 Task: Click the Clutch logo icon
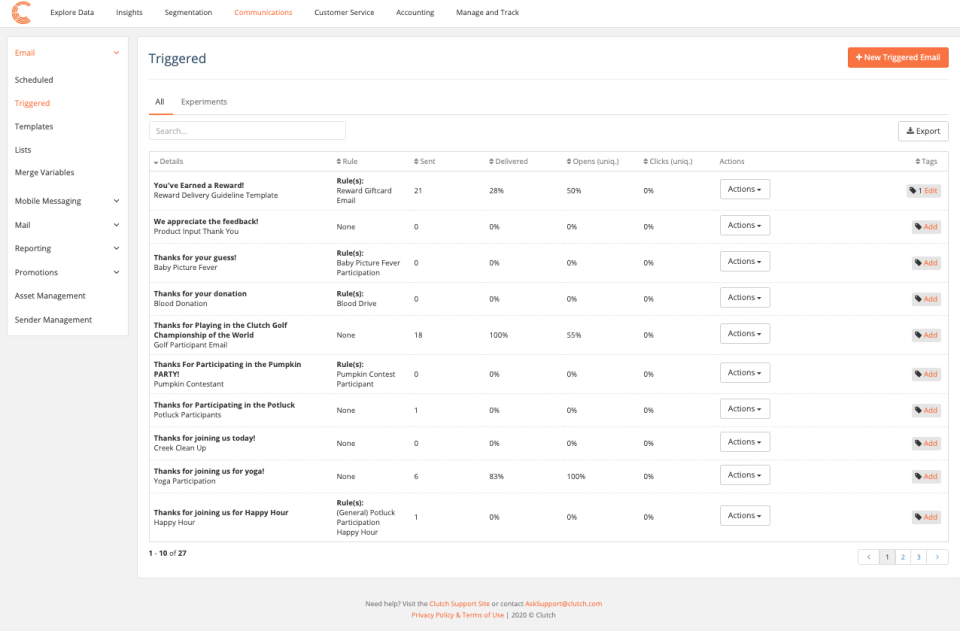[x=22, y=13]
